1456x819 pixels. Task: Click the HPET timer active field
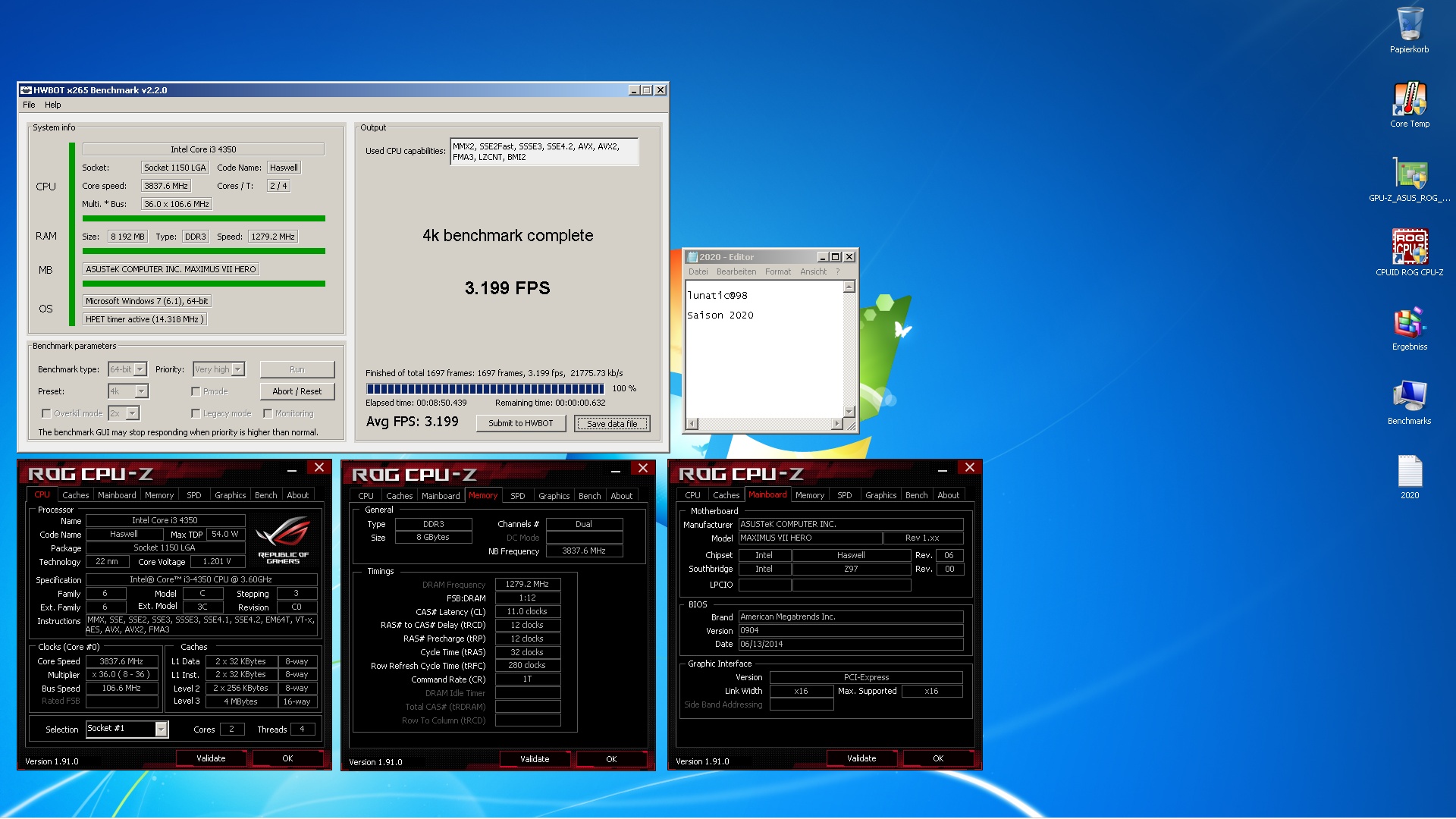pos(144,319)
